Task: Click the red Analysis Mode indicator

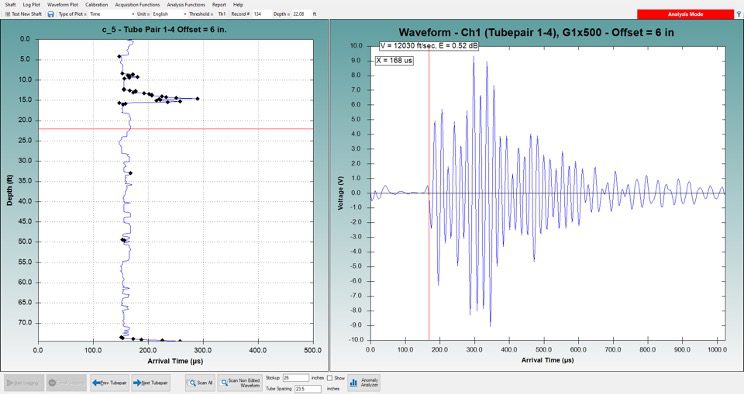Action: click(685, 14)
